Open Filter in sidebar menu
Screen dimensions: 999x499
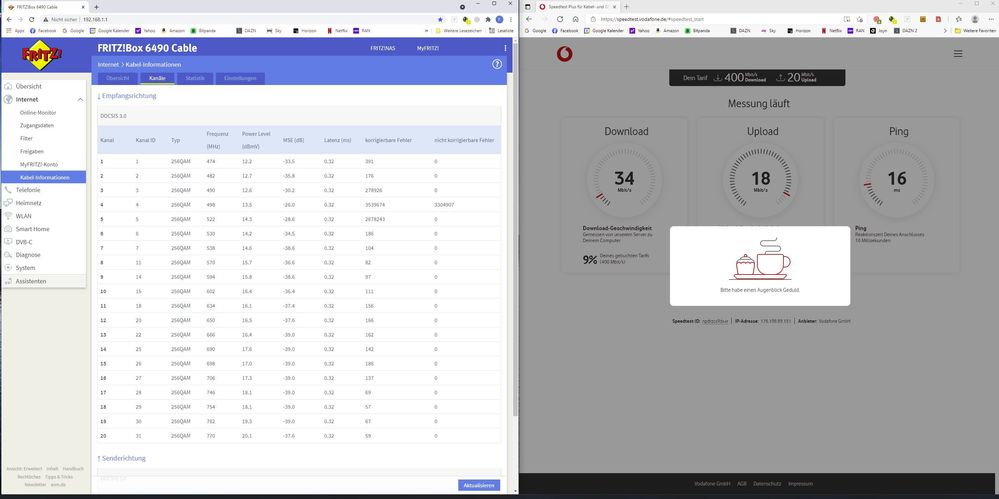coord(26,138)
